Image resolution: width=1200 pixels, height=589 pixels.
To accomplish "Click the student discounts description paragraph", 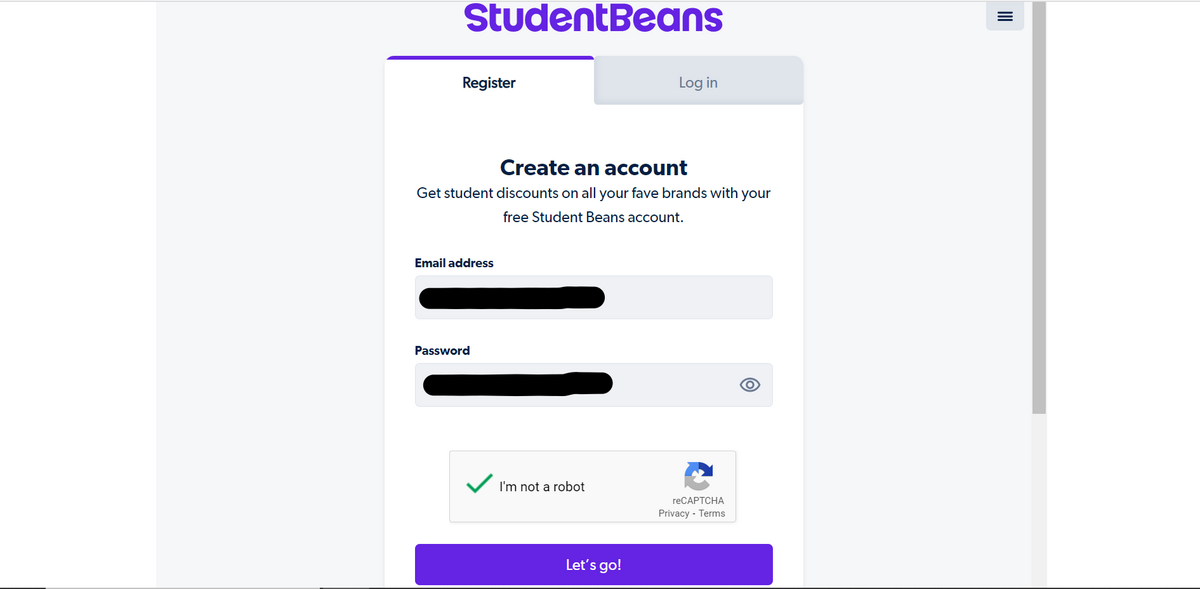I will tap(594, 204).
